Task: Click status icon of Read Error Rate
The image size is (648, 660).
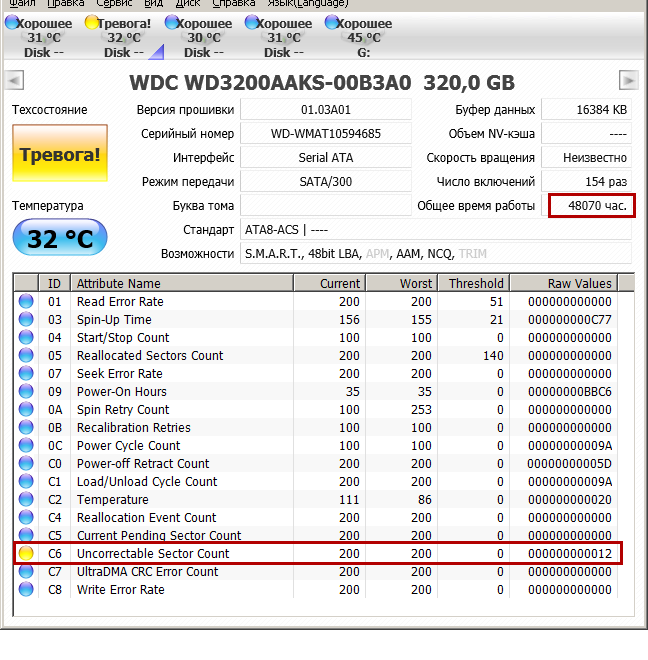Action: pyautogui.click(x=26, y=301)
